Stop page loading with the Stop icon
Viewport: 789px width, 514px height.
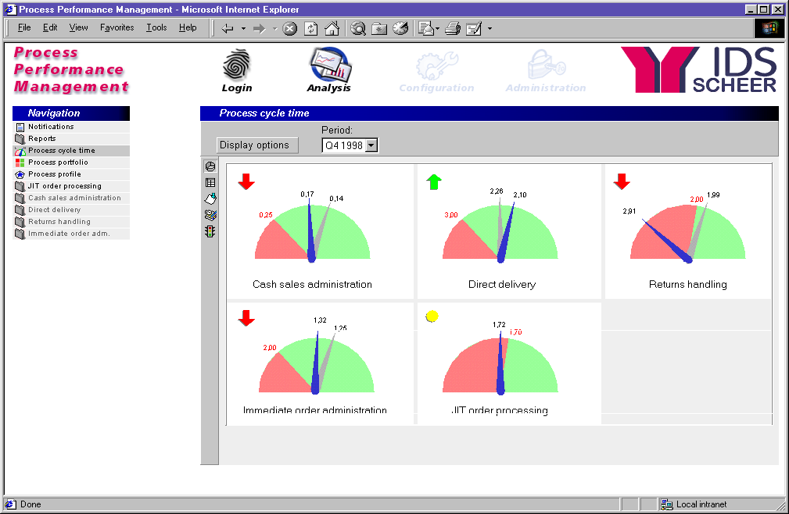pos(290,29)
